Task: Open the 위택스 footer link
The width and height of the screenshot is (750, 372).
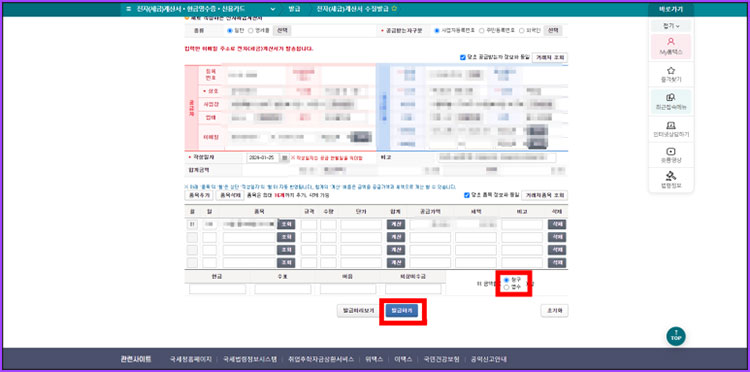Action: (374, 359)
